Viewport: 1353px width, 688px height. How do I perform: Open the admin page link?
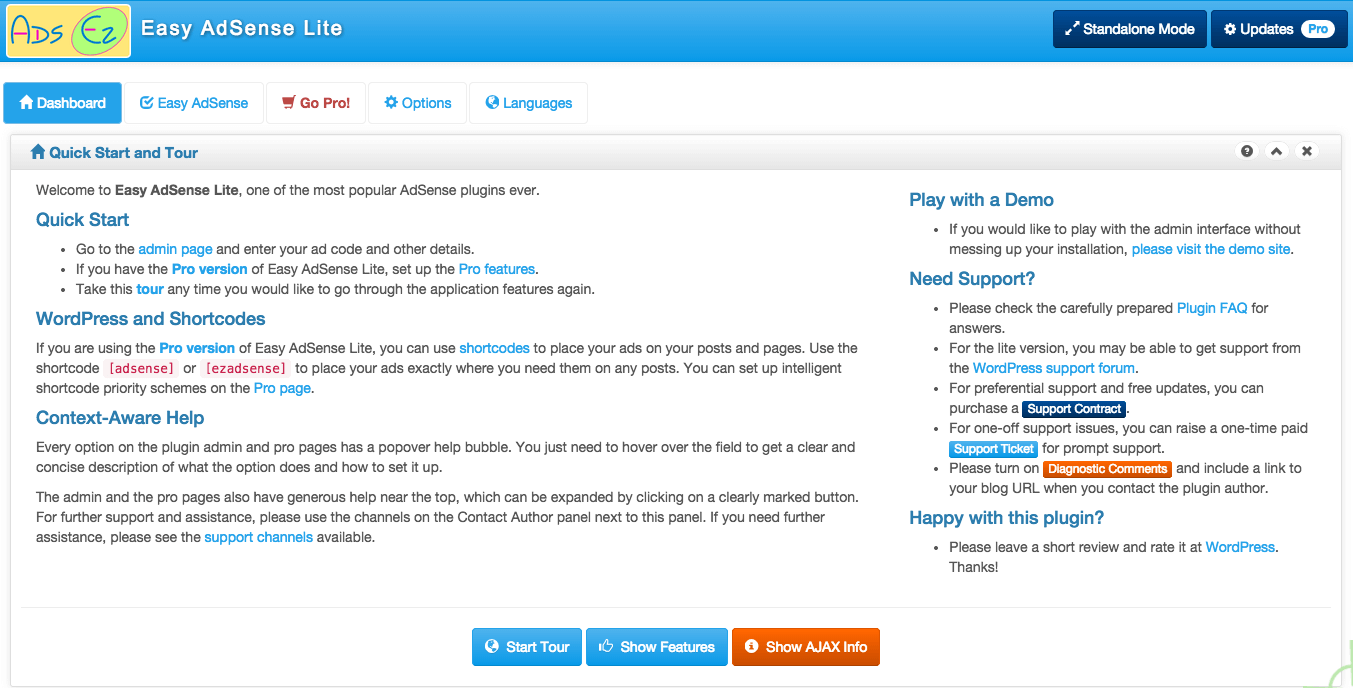click(175, 249)
